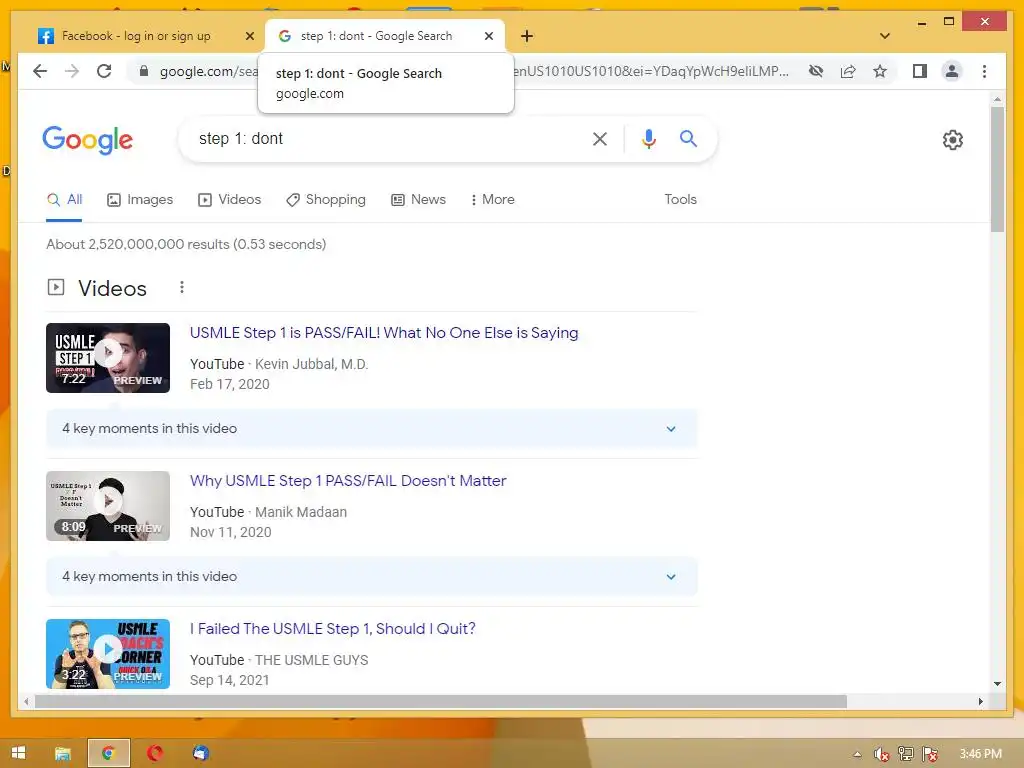The width and height of the screenshot is (1024, 768).
Task: Switch to Videos results tab
Action: pyautogui.click(x=229, y=200)
